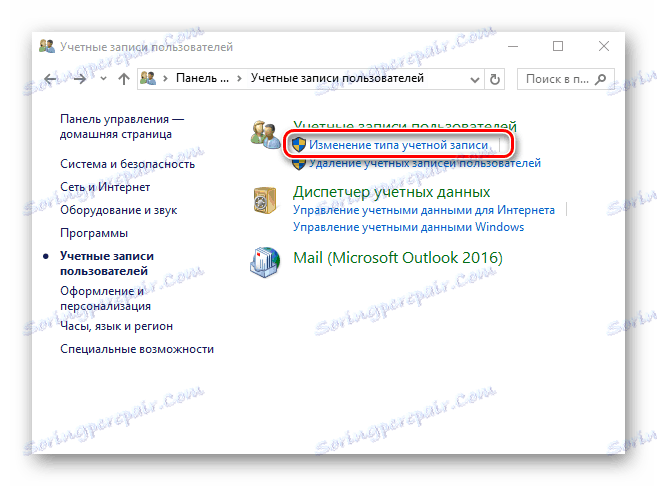The width and height of the screenshot is (657, 486).
Task: Refresh the Control Panel view
Action: click(x=495, y=79)
